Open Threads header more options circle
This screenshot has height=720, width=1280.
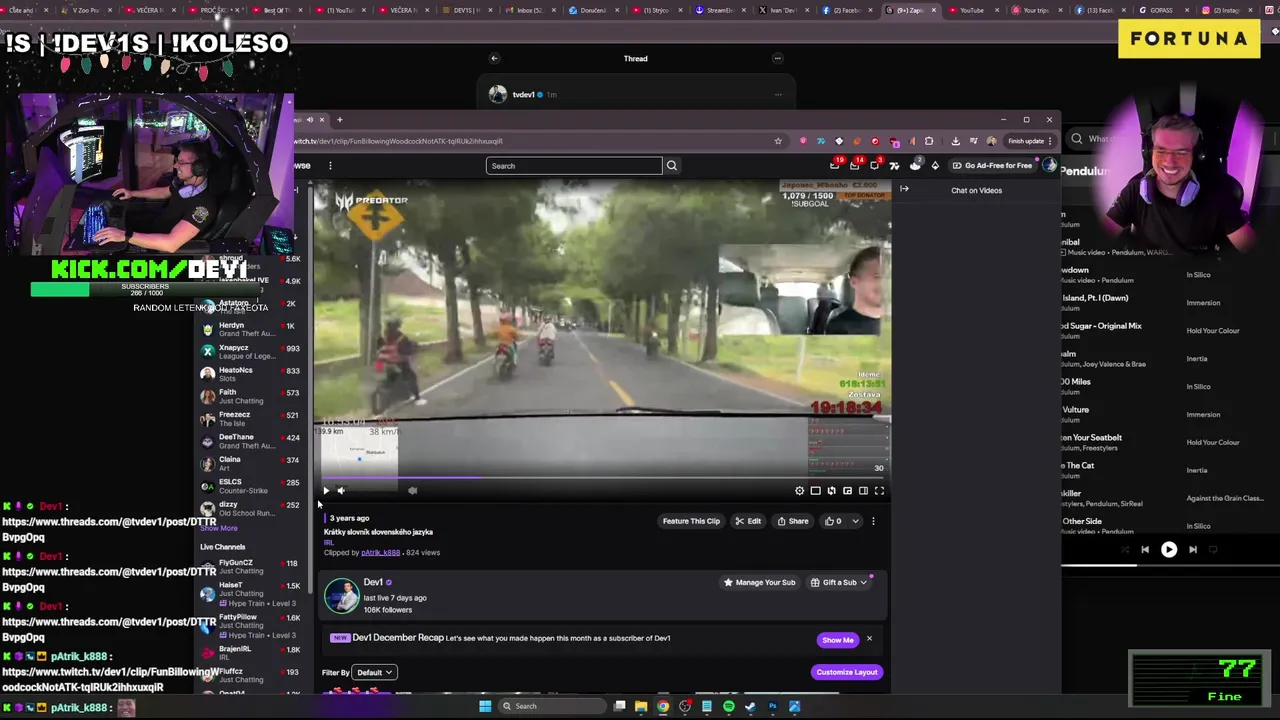pyautogui.click(x=777, y=58)
